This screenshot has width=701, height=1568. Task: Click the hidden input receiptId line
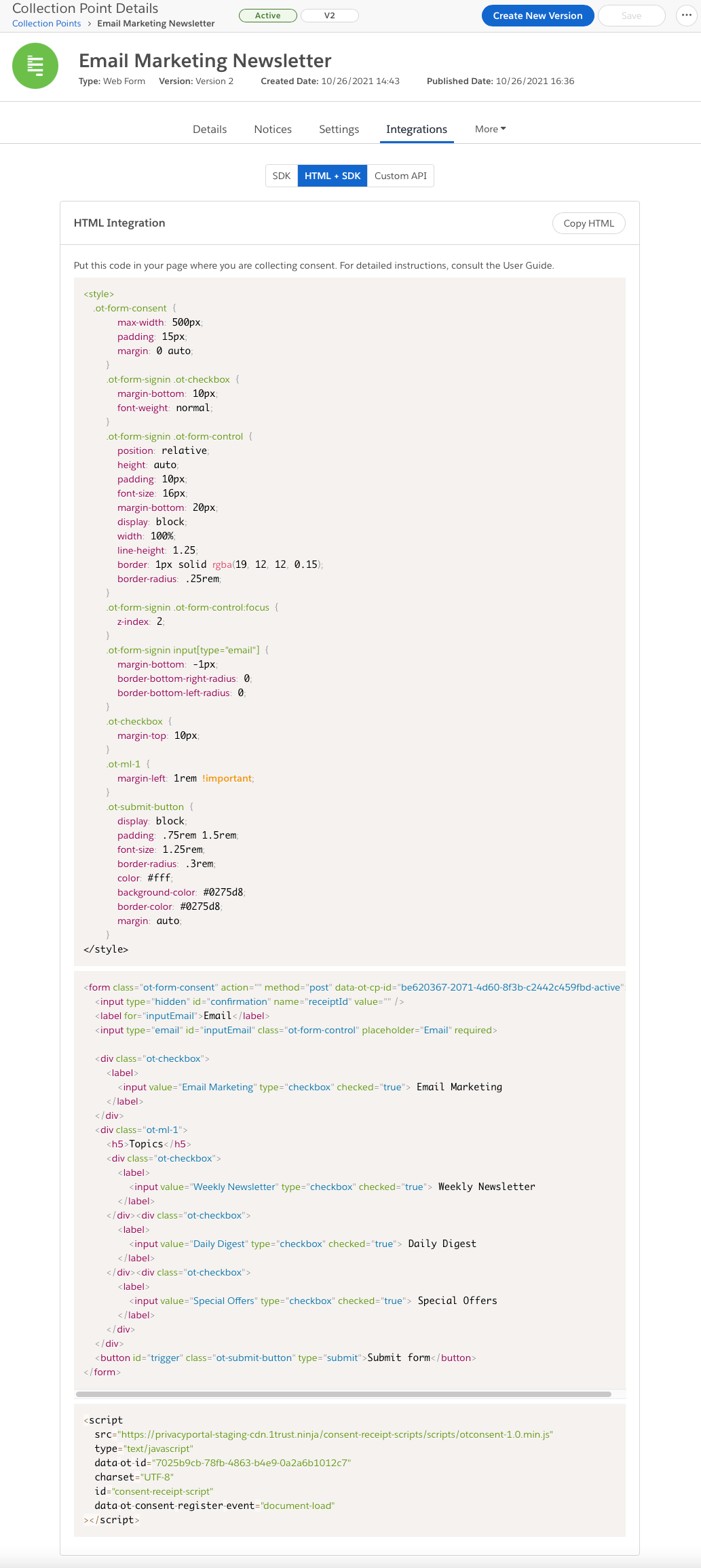pos(250,1001)
